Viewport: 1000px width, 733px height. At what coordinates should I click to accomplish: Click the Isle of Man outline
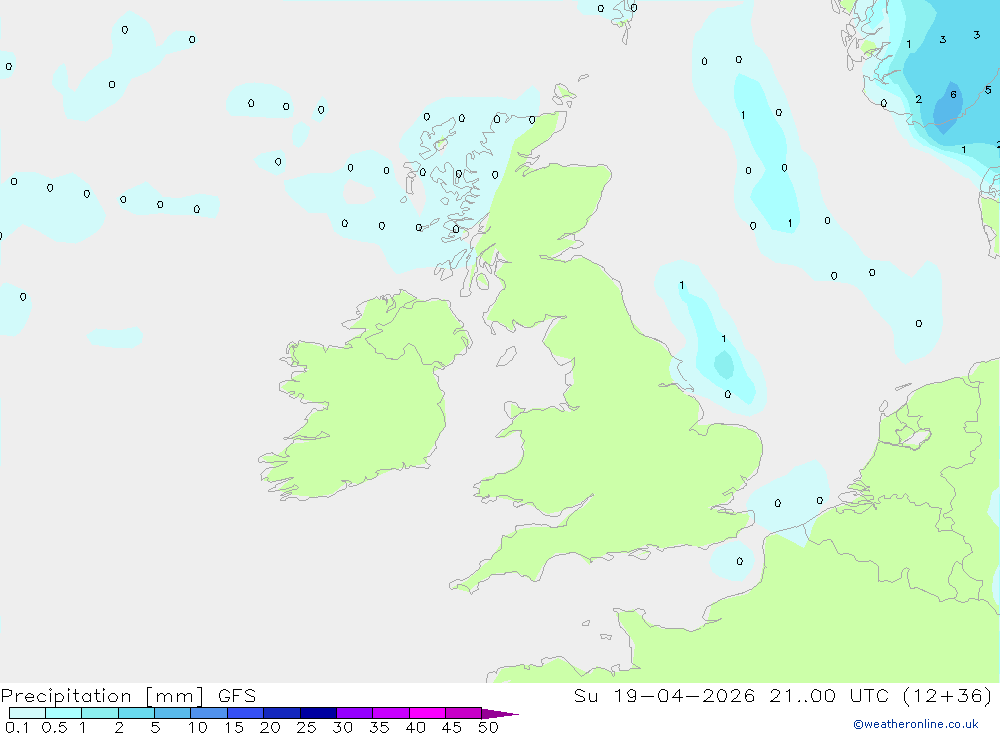point(506,356)
